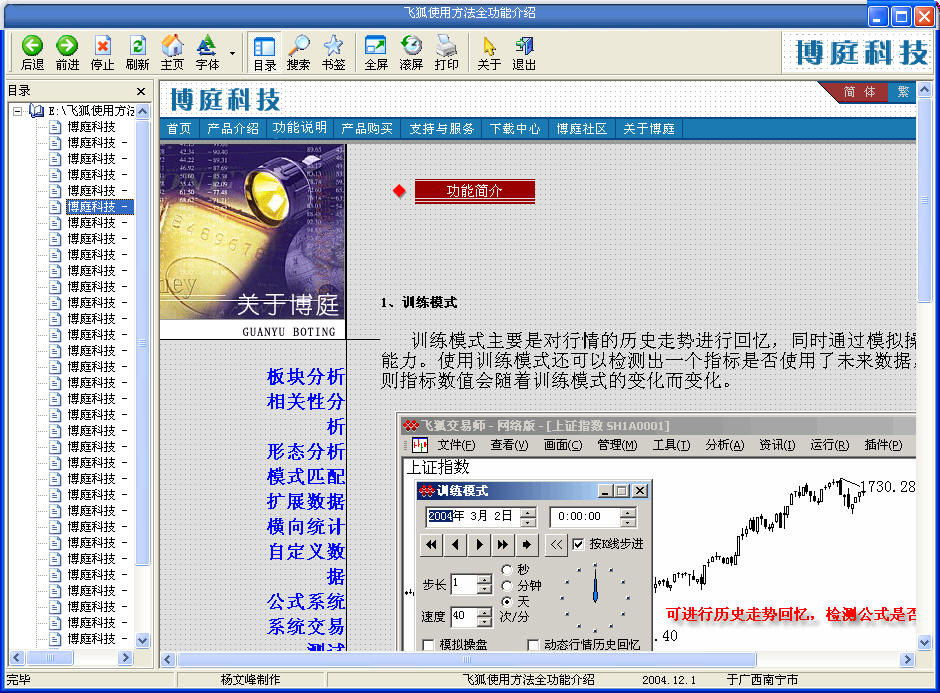This screenshot has height=693, width=940.
Task: Collapse the E:\飞狐使用方法 root tree node
Action: (17, 111)
